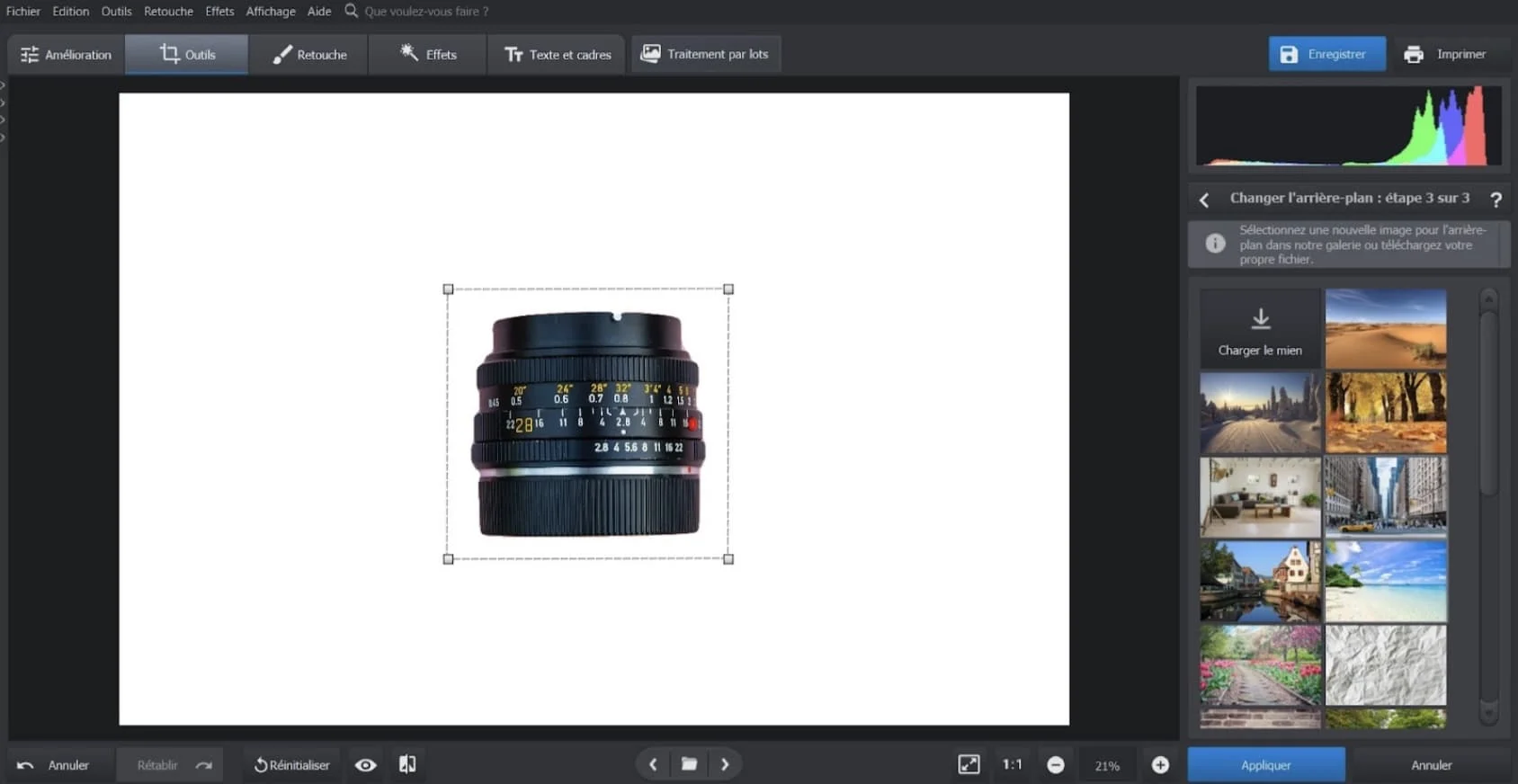Select the tulip garden path background
This screenshot has width=1518, height=784.
(1260, 666)
